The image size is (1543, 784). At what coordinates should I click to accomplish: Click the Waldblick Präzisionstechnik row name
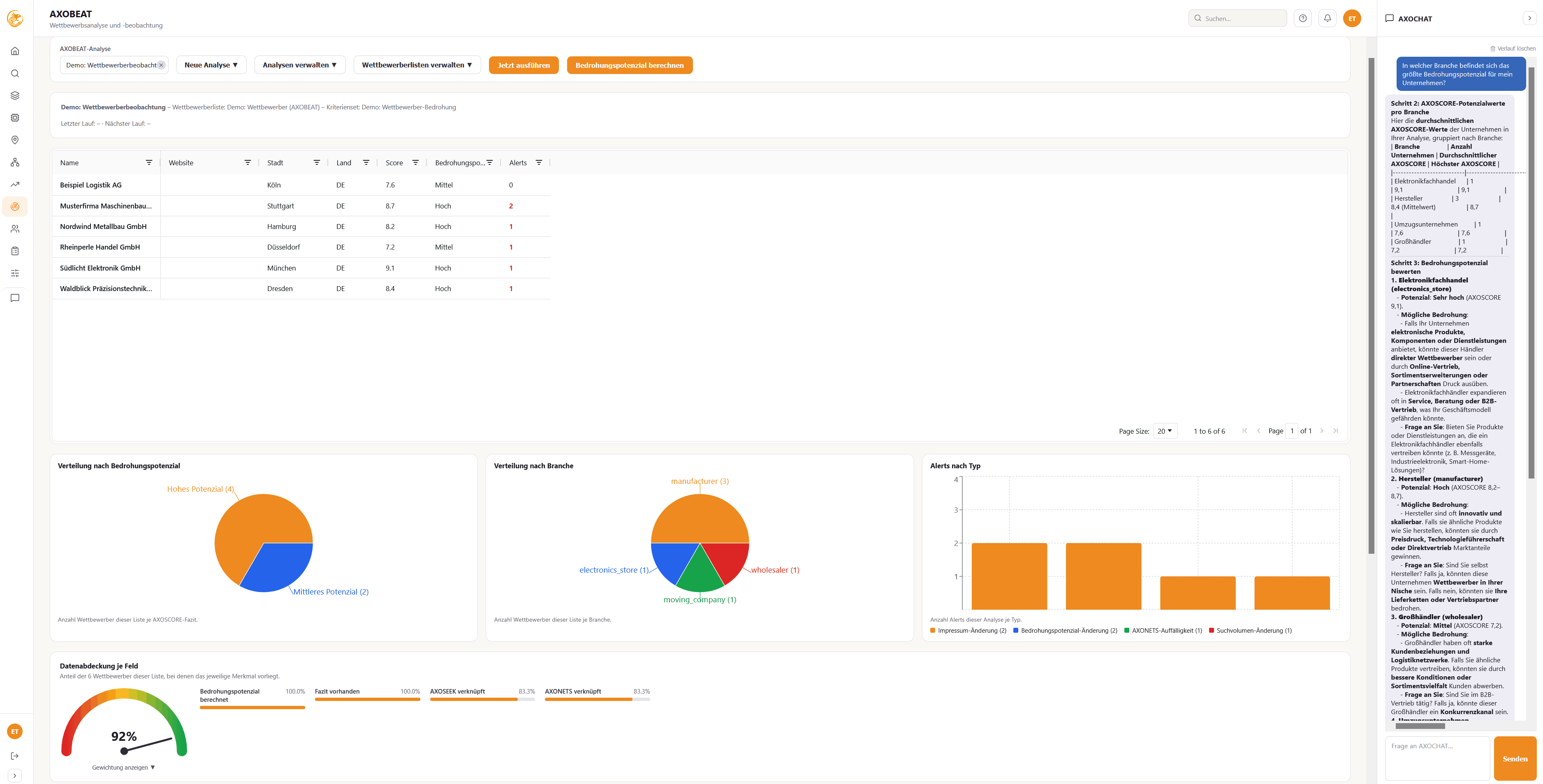point(106,289)
